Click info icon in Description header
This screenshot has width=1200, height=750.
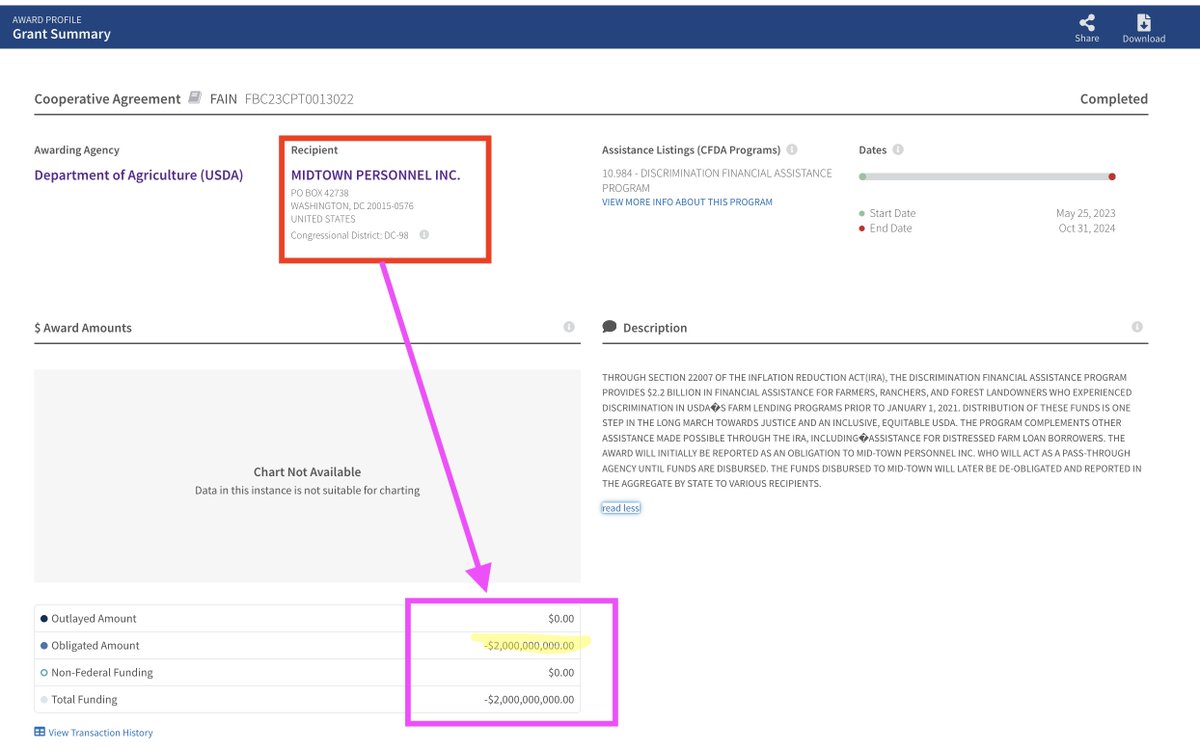click(1137, 327)
